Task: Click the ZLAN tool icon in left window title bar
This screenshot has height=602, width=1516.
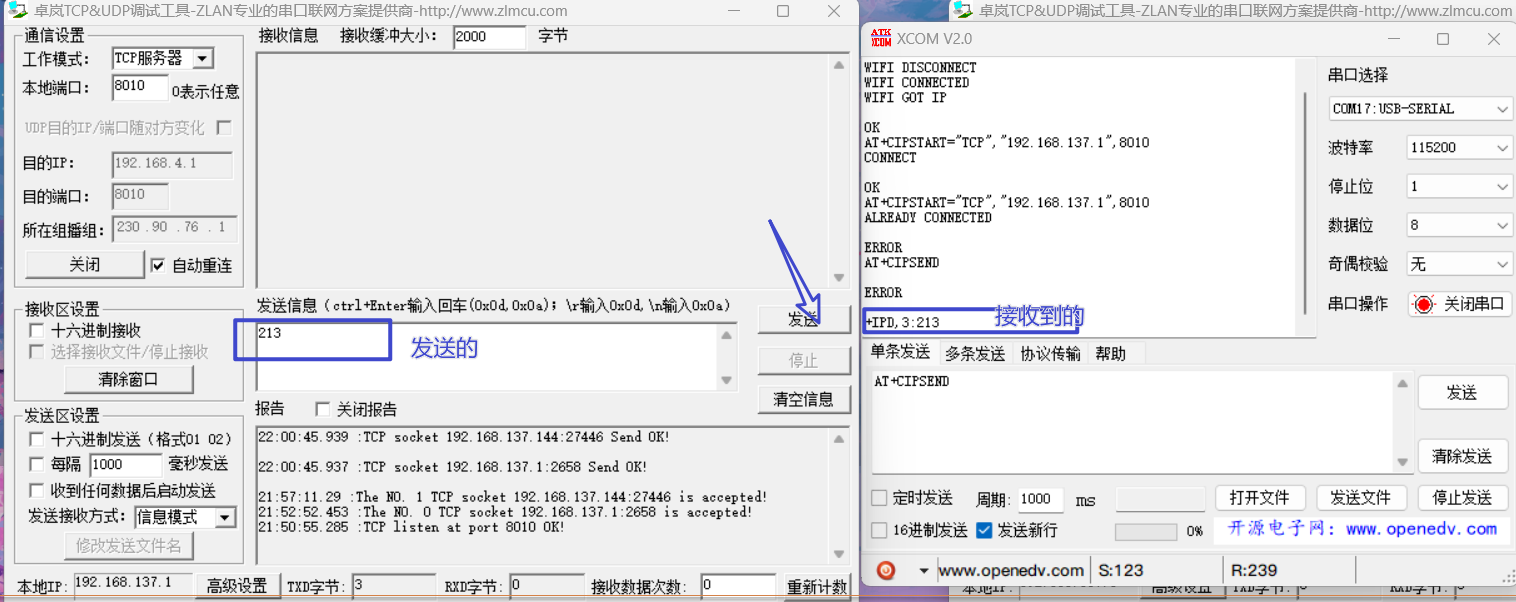Action: pos(18,11)
